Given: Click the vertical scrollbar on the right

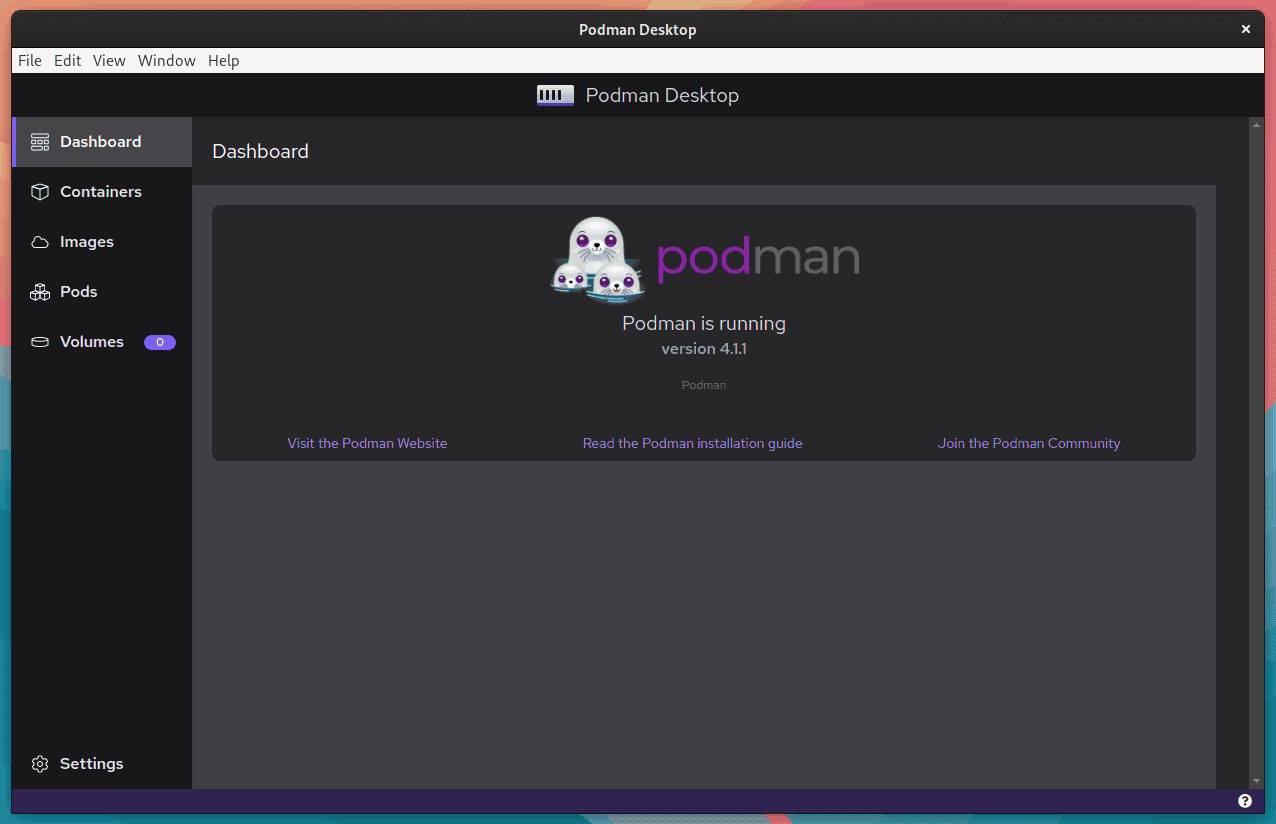Looking at the screenshot, I should coord(1257,450).
